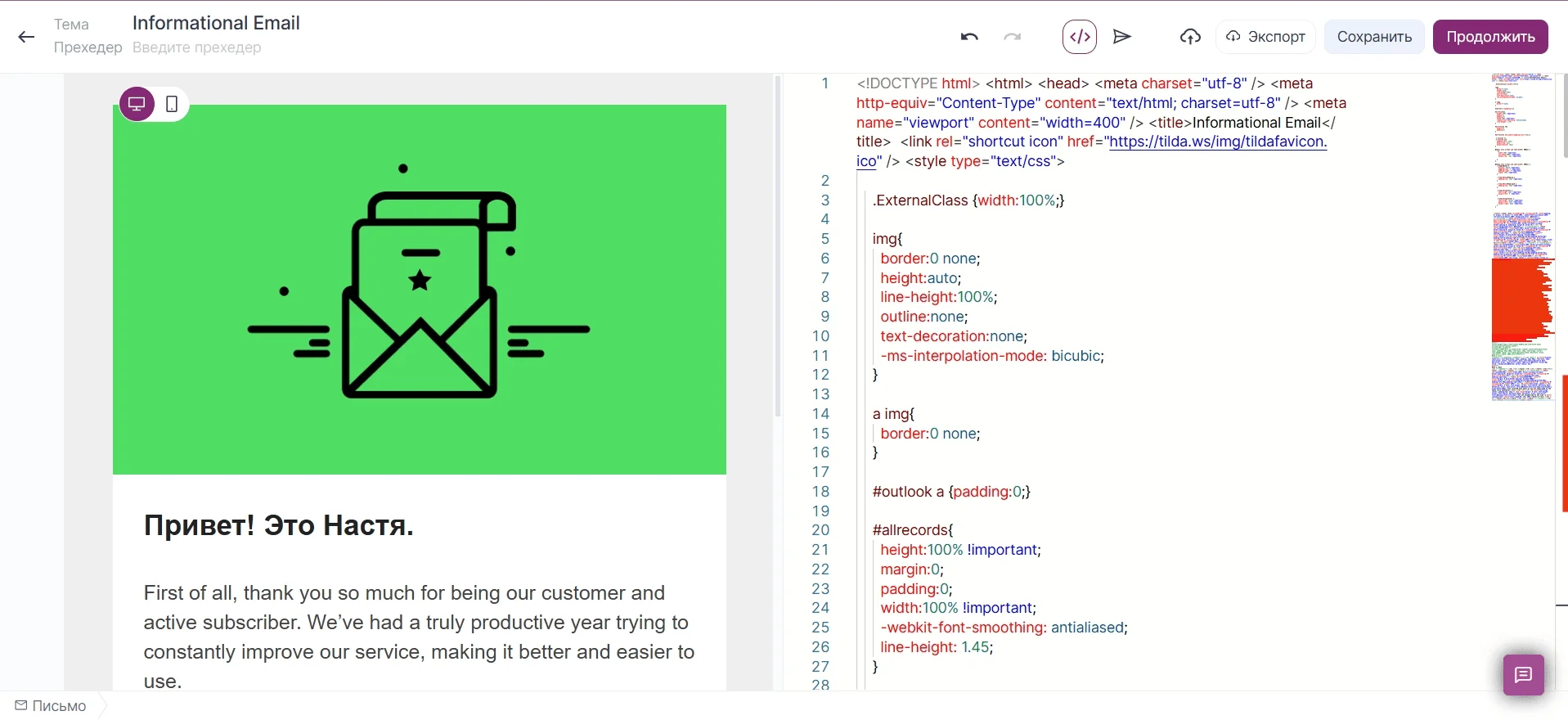The image size is (1568, 720).
Task: Edit the subject field Informational Email
Action: [216, 23]
